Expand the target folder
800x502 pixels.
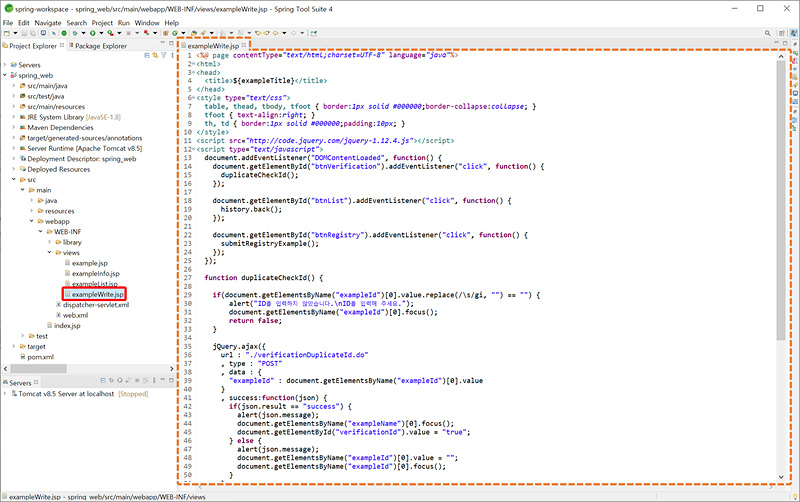[14, 346]
